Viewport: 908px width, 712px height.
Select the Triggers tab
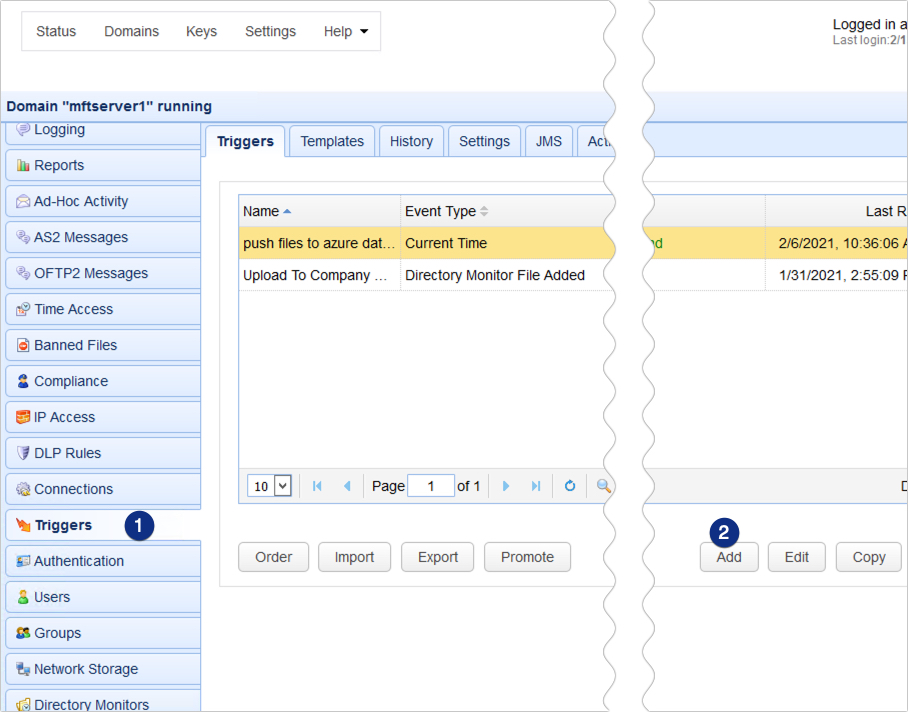[245, 141]
